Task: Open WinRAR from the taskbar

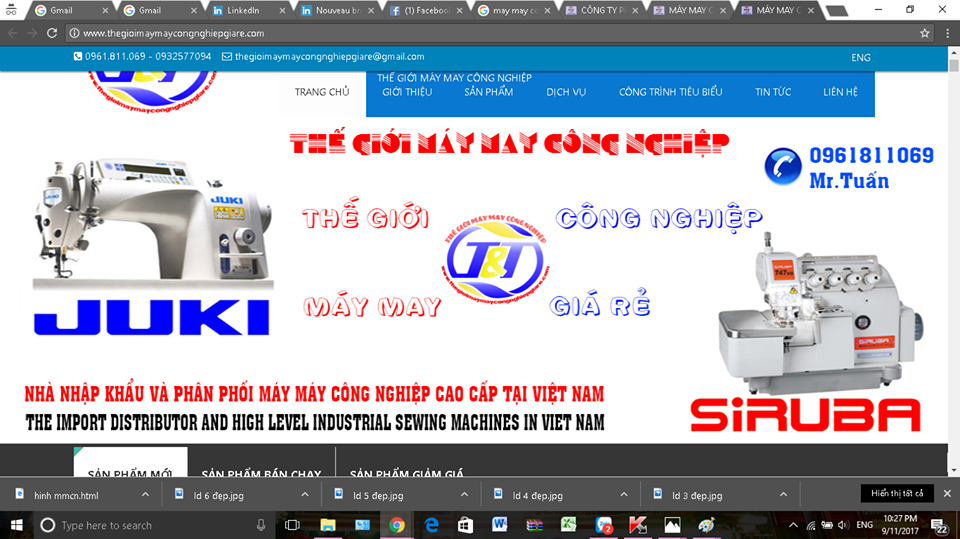Action: (x=534, y=525)
